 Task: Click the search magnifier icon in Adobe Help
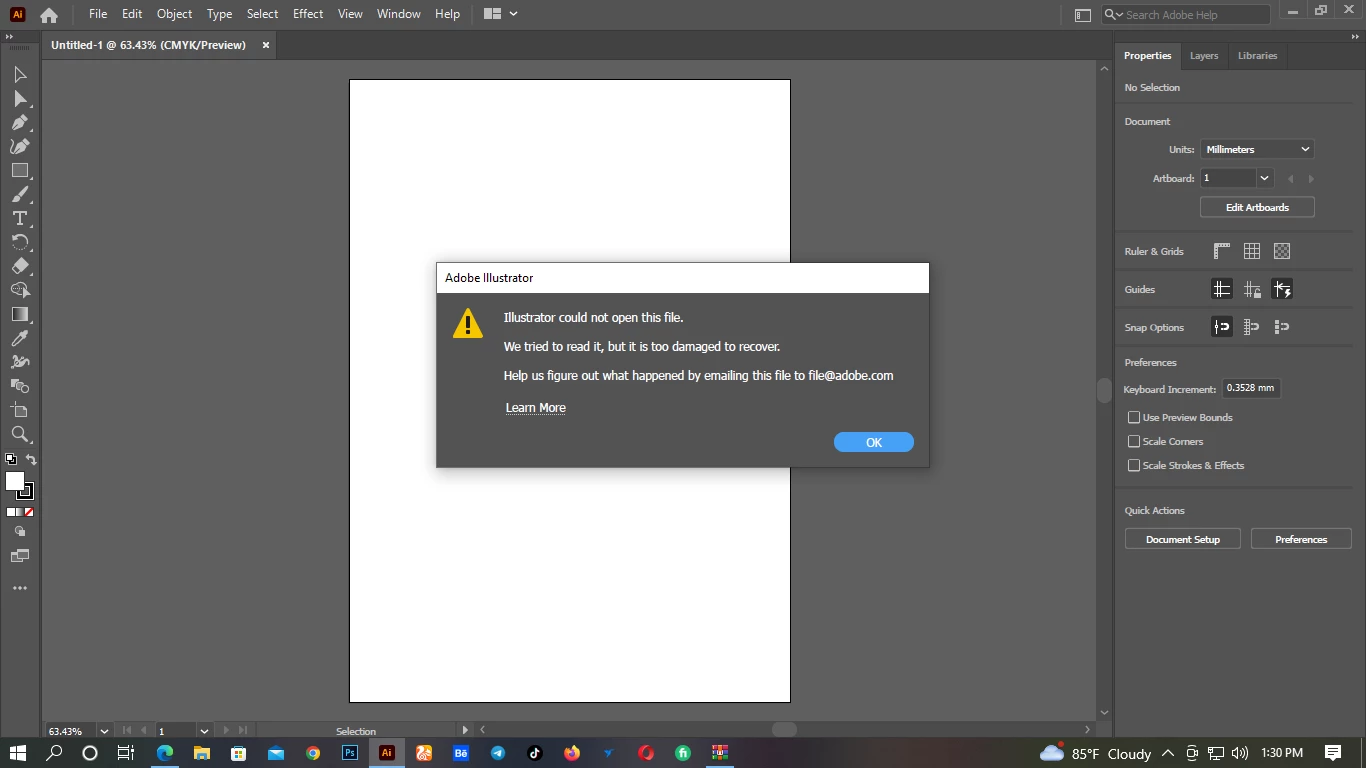1114,14
